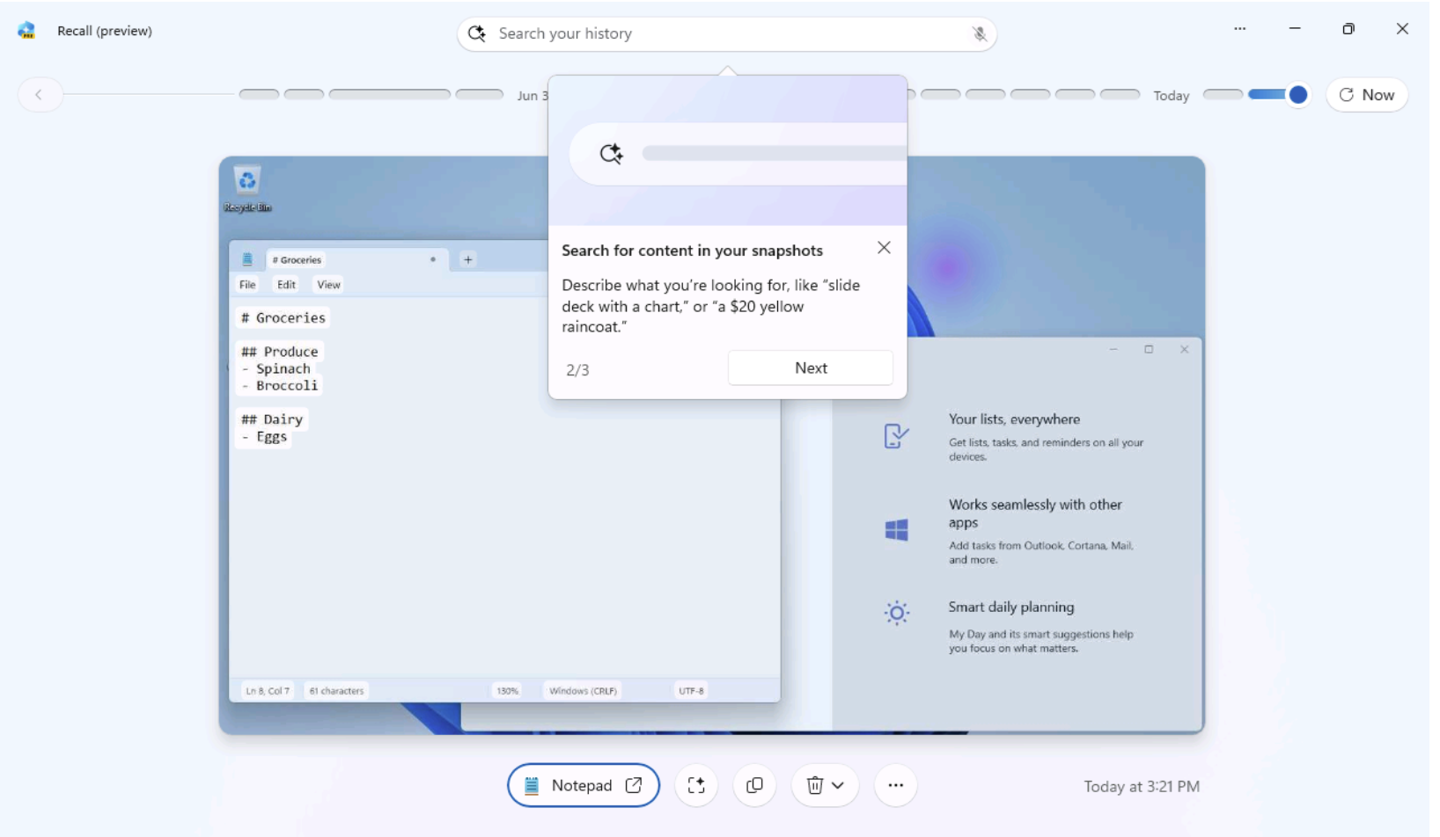Click the blue timeline slider handle
The height and width of the screenshot is (837, 1440).
1297,95
